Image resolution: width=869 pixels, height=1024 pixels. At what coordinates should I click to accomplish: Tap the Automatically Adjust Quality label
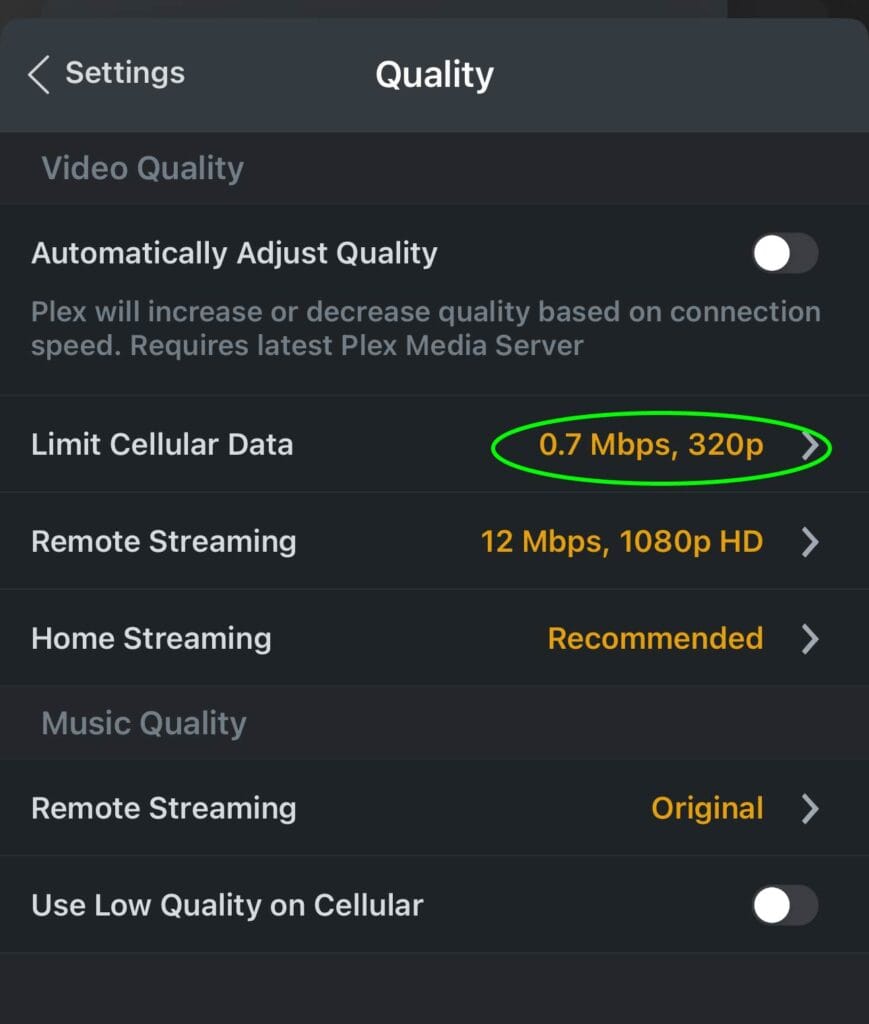coord(234,253)
